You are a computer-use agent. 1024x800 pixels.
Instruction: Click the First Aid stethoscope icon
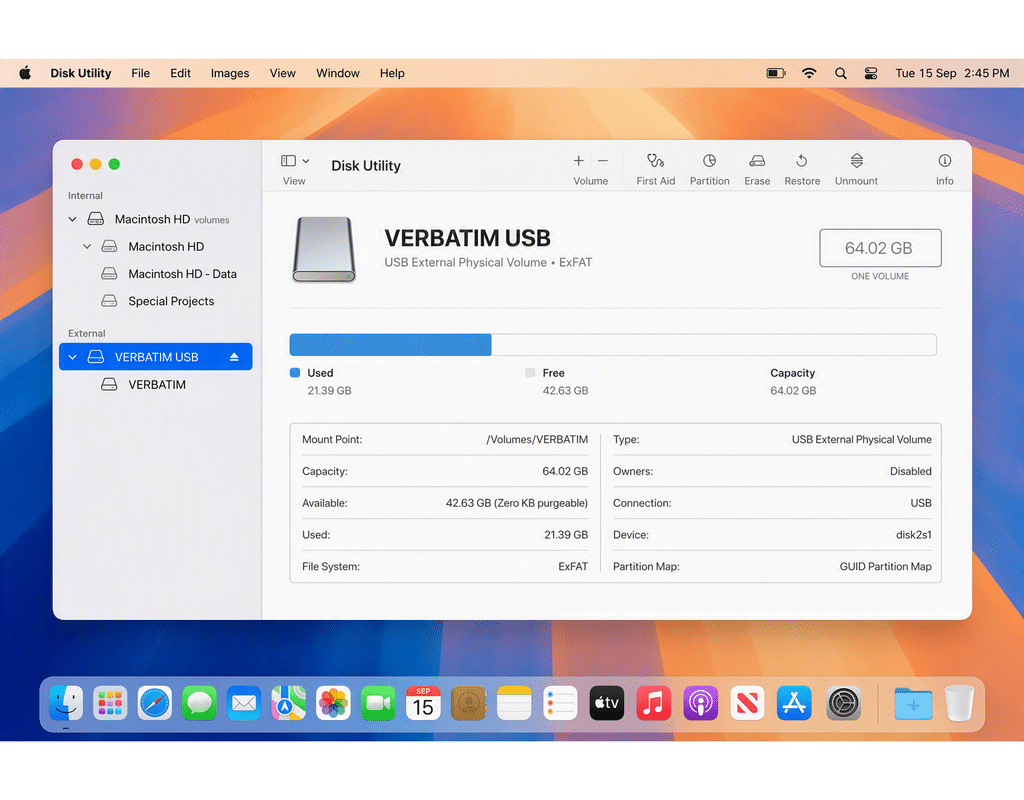pyautogui.click(x=655, y=161)
